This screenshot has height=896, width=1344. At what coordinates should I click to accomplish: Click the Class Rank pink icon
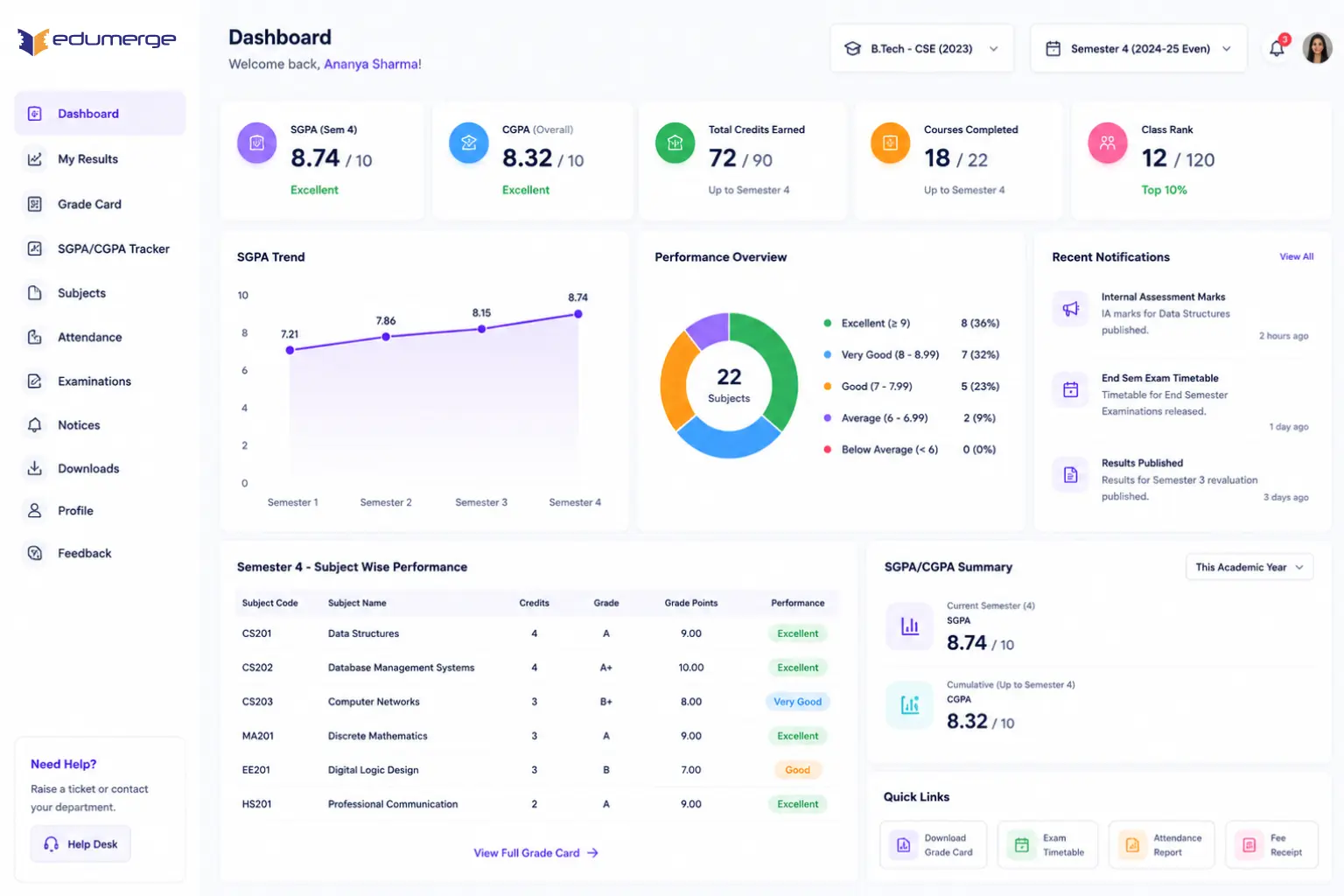point(1108,143)
